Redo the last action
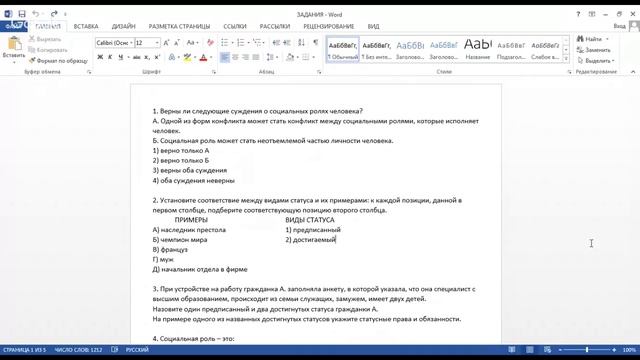This screenshot has width=640, height=360. (54, 14)
